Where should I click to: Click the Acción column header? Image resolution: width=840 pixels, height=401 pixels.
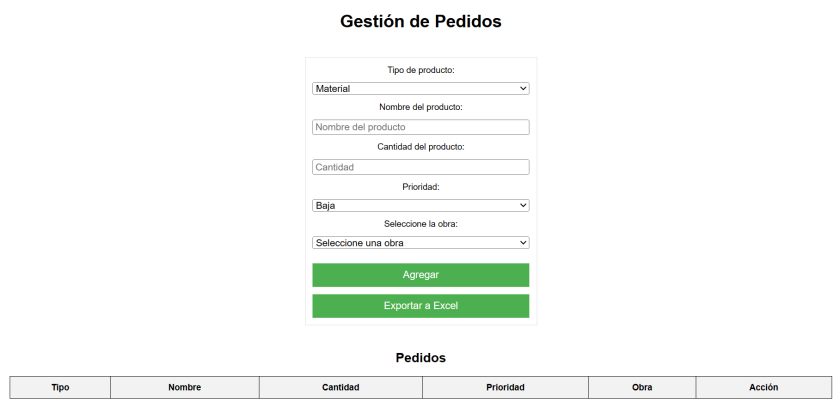[763, 388]
